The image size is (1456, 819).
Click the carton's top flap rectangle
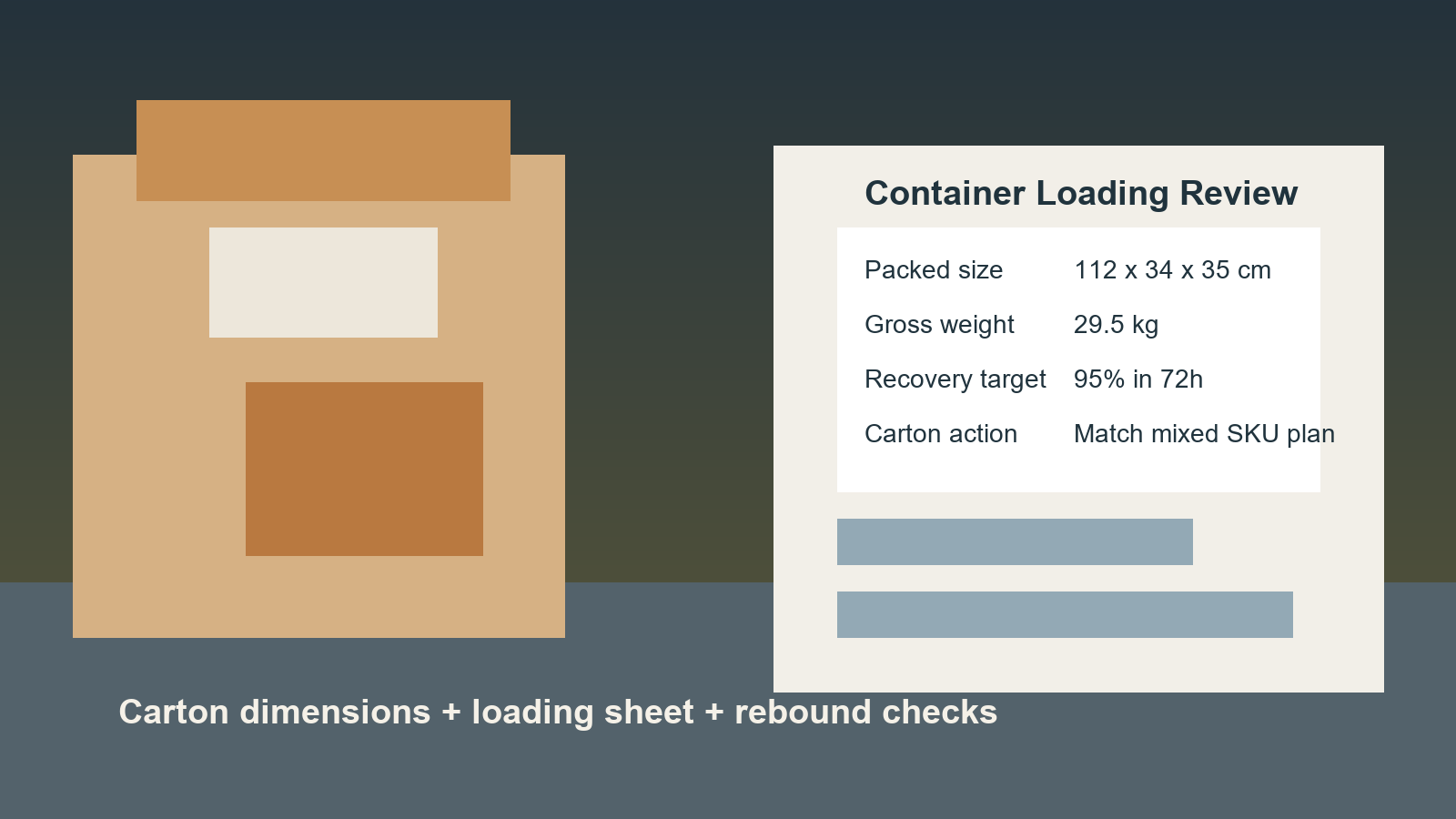point(323,150)
